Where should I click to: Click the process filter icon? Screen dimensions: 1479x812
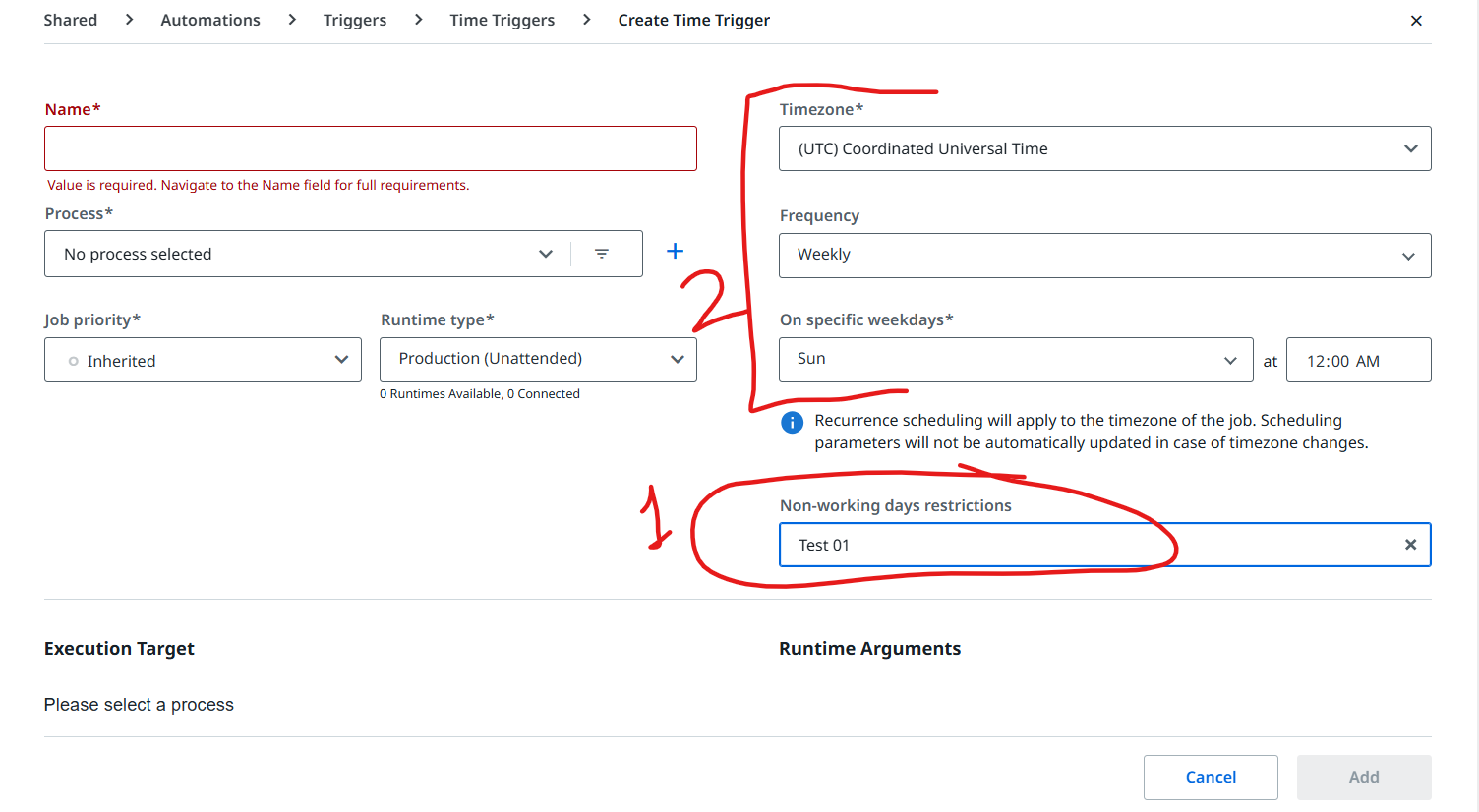(602, 254)
